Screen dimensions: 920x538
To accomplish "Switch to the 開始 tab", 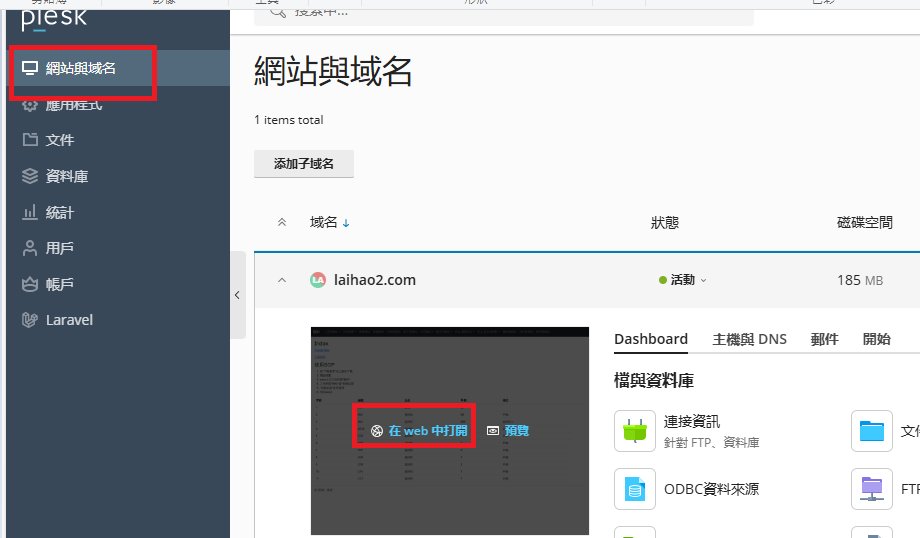I will click(877, 339).
